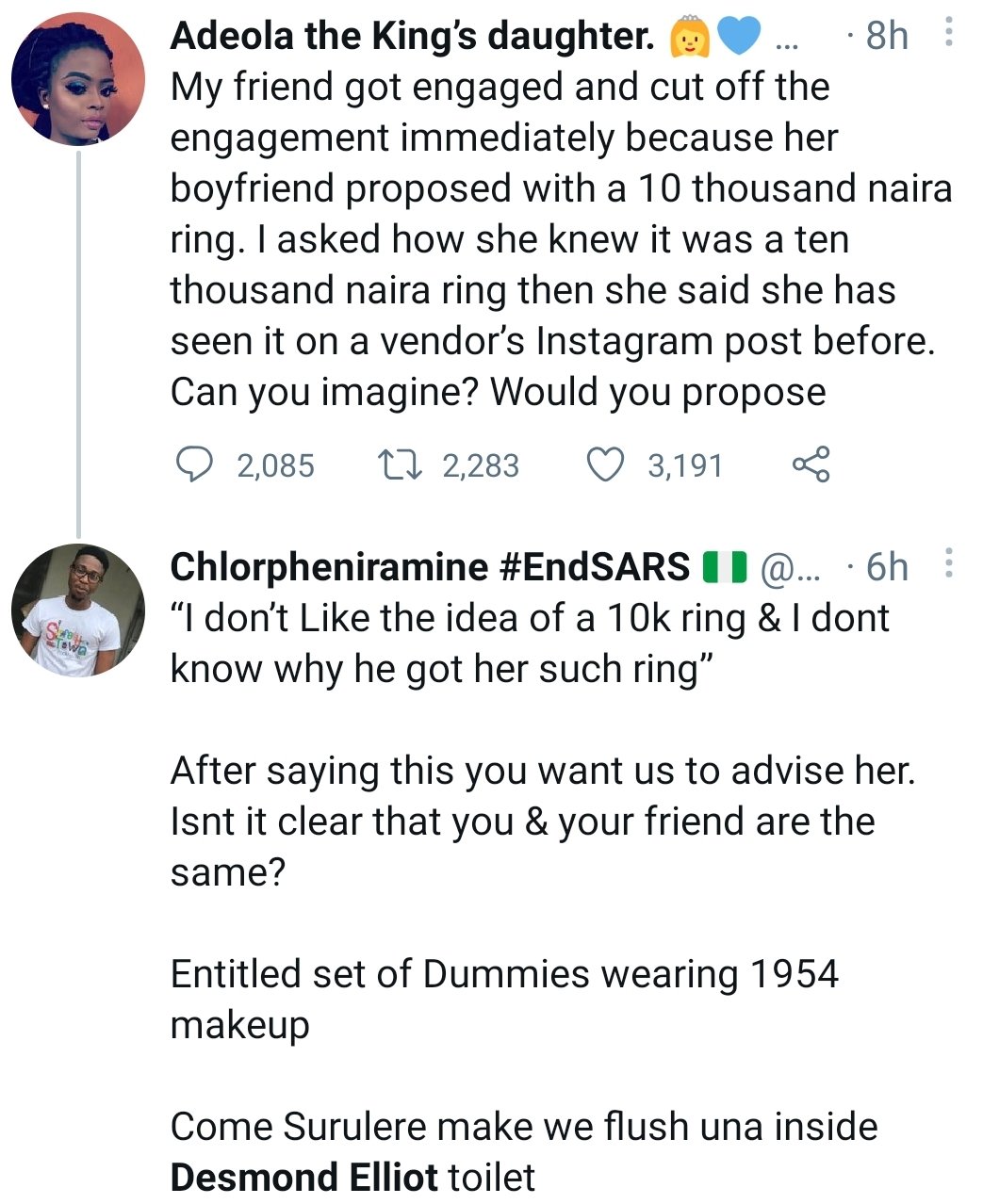Like Adeola's tweet with the heart icon

pos(605,464)
